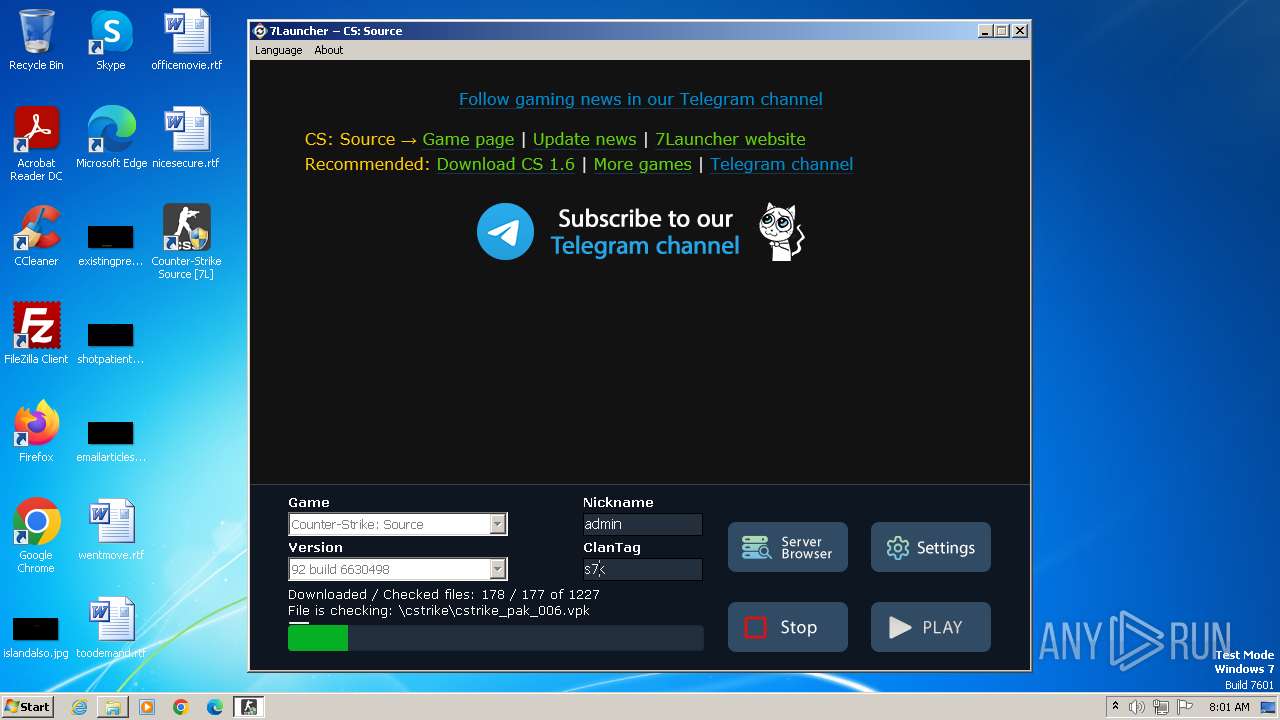Click the download progress bar
The width and height of the screenshot is (1280, 720).
[x=496, y=638]
